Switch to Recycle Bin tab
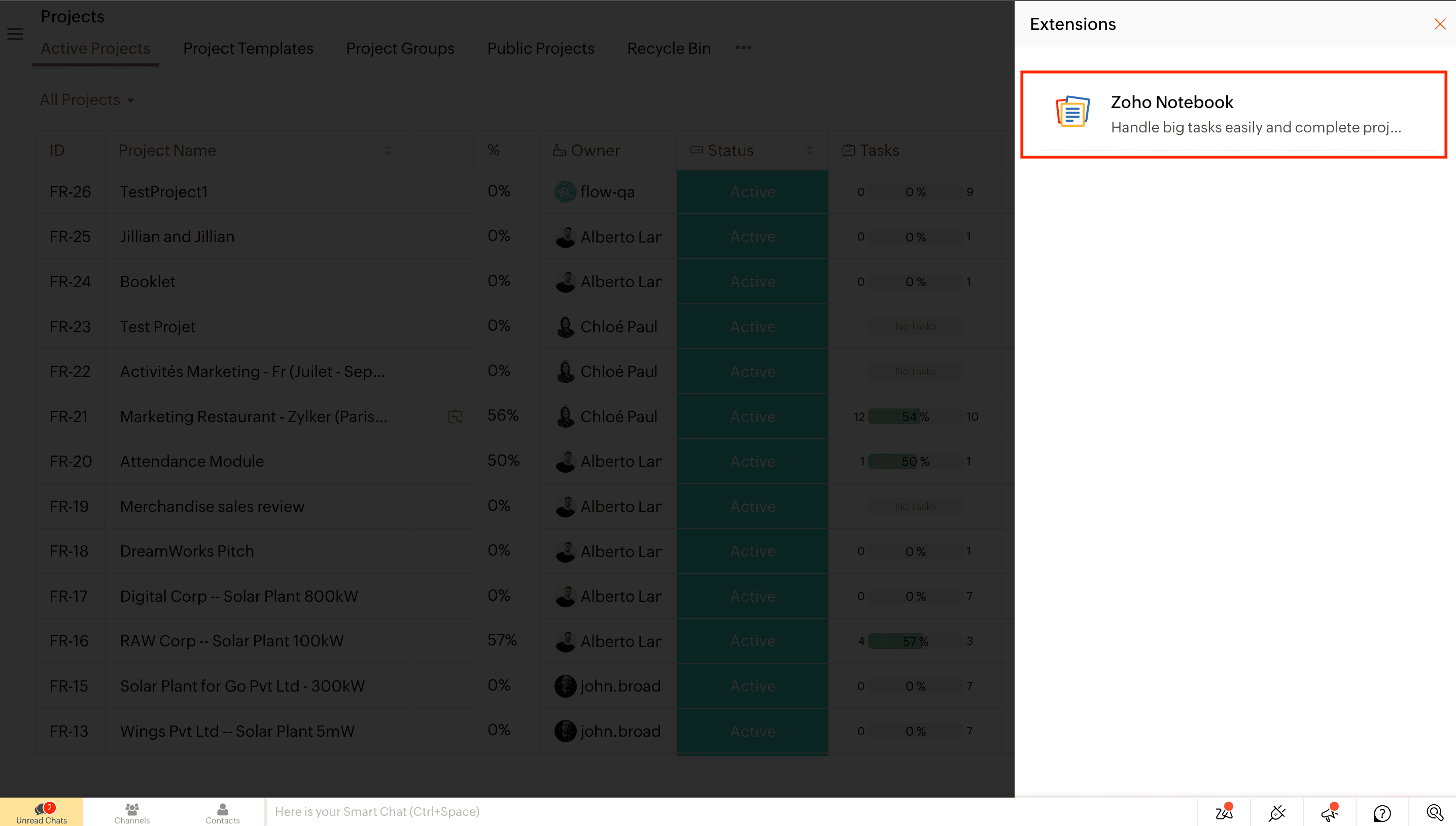1456x826 pixels. pyautogui.click(x=669, y=48)
